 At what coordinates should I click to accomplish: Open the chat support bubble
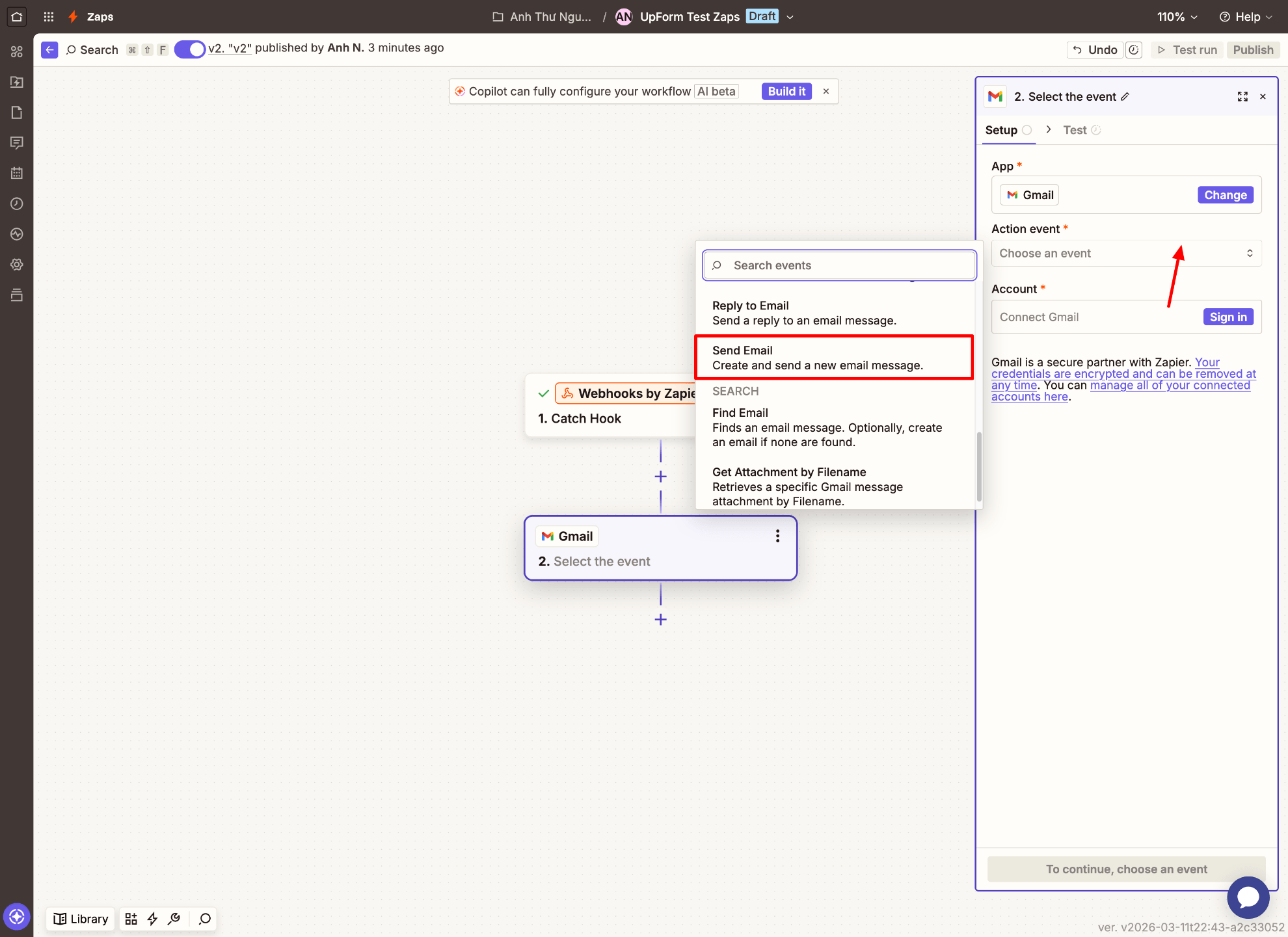1248,897
